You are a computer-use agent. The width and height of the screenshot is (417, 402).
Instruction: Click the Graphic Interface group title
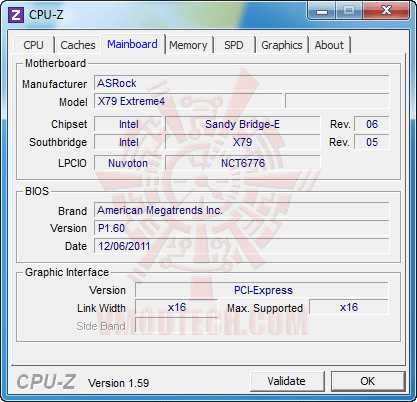pos(67,272)
